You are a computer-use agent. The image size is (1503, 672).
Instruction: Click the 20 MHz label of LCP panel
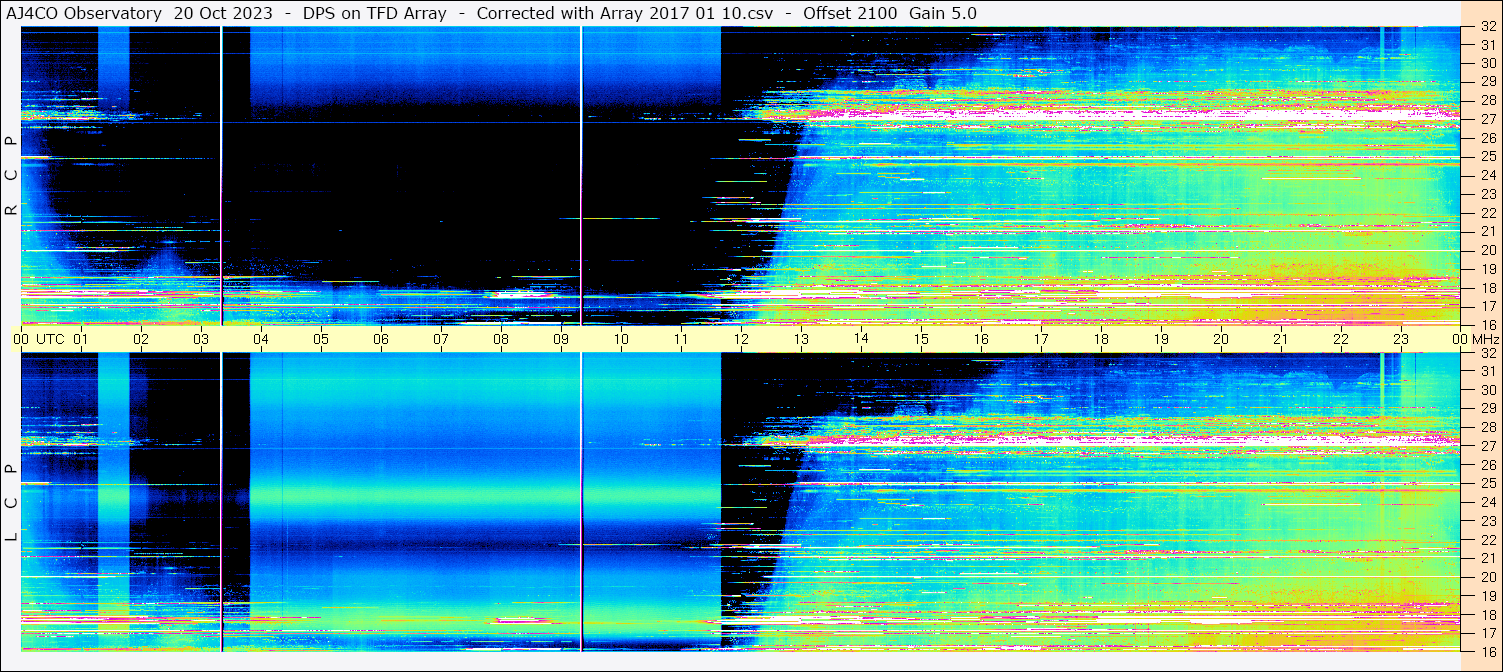[1487, 577]
